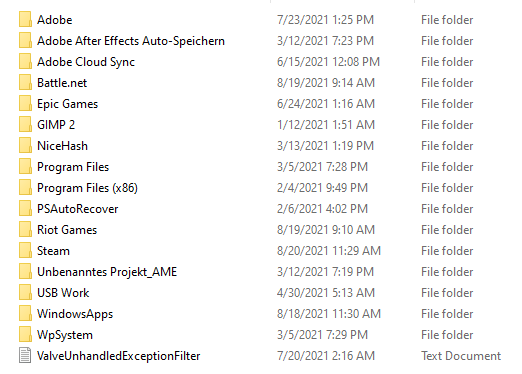Select Adobe After Effects Auto-Speichern folder name

(x=131, y=41)
